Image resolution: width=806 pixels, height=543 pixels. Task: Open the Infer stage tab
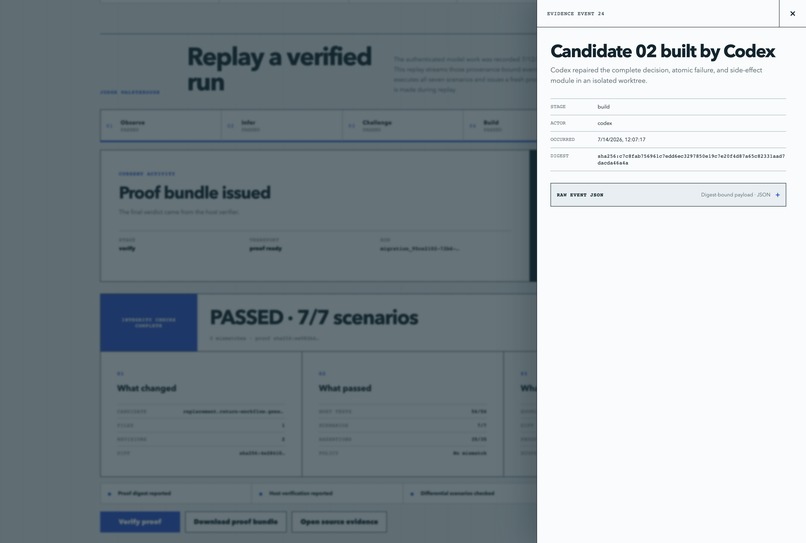[282, 125]
